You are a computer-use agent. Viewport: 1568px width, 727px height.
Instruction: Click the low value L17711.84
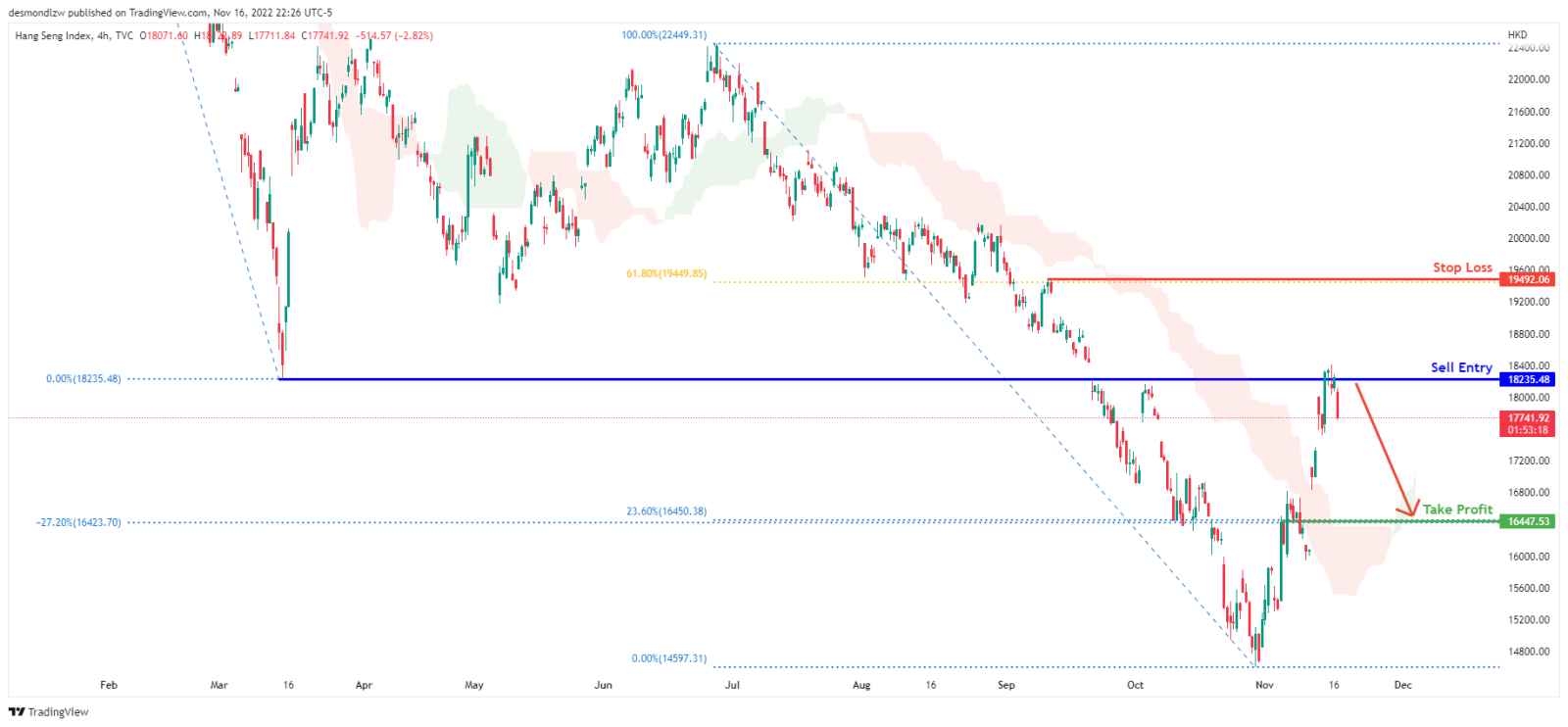click(272, 35)
